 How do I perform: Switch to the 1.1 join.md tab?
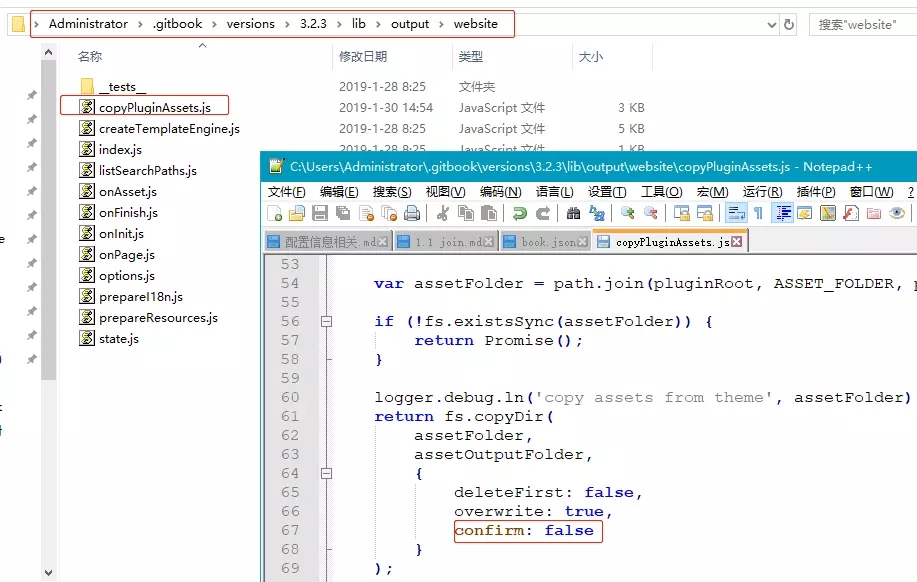pyautogui.click(x=449, y=242)
